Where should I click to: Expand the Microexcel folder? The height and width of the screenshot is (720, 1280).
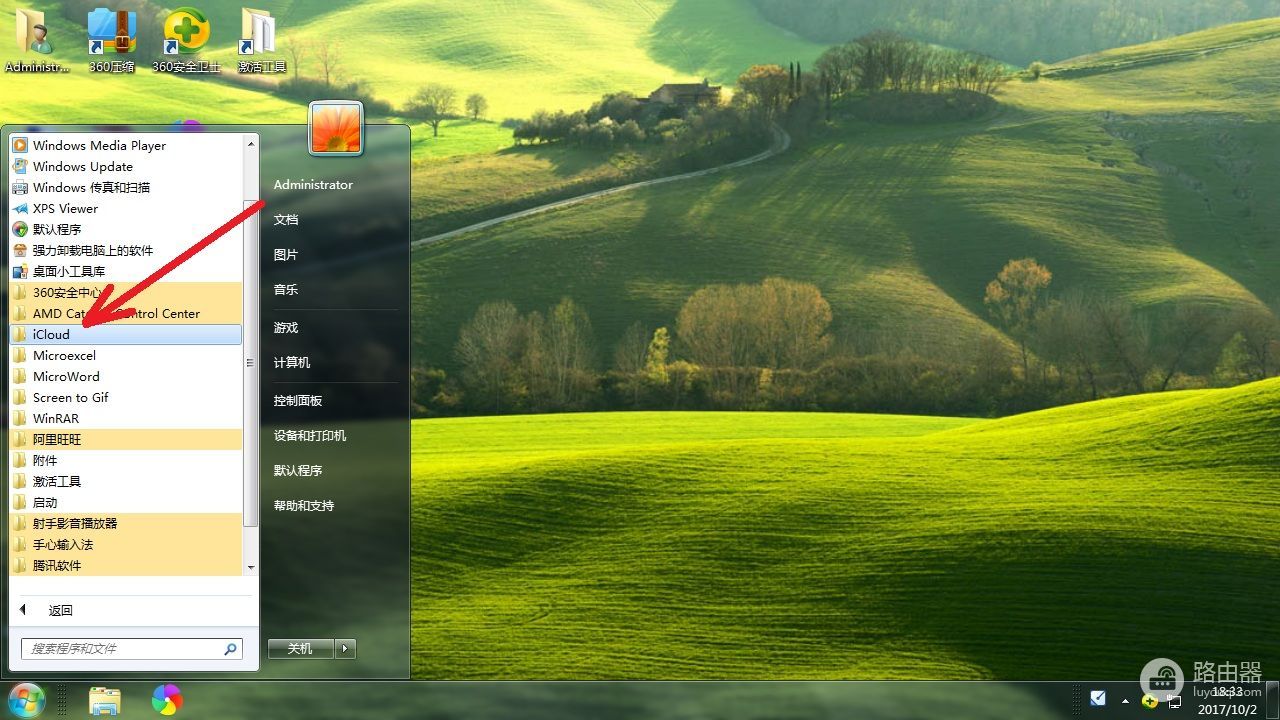pyautogui.click(x=126, y=355)
